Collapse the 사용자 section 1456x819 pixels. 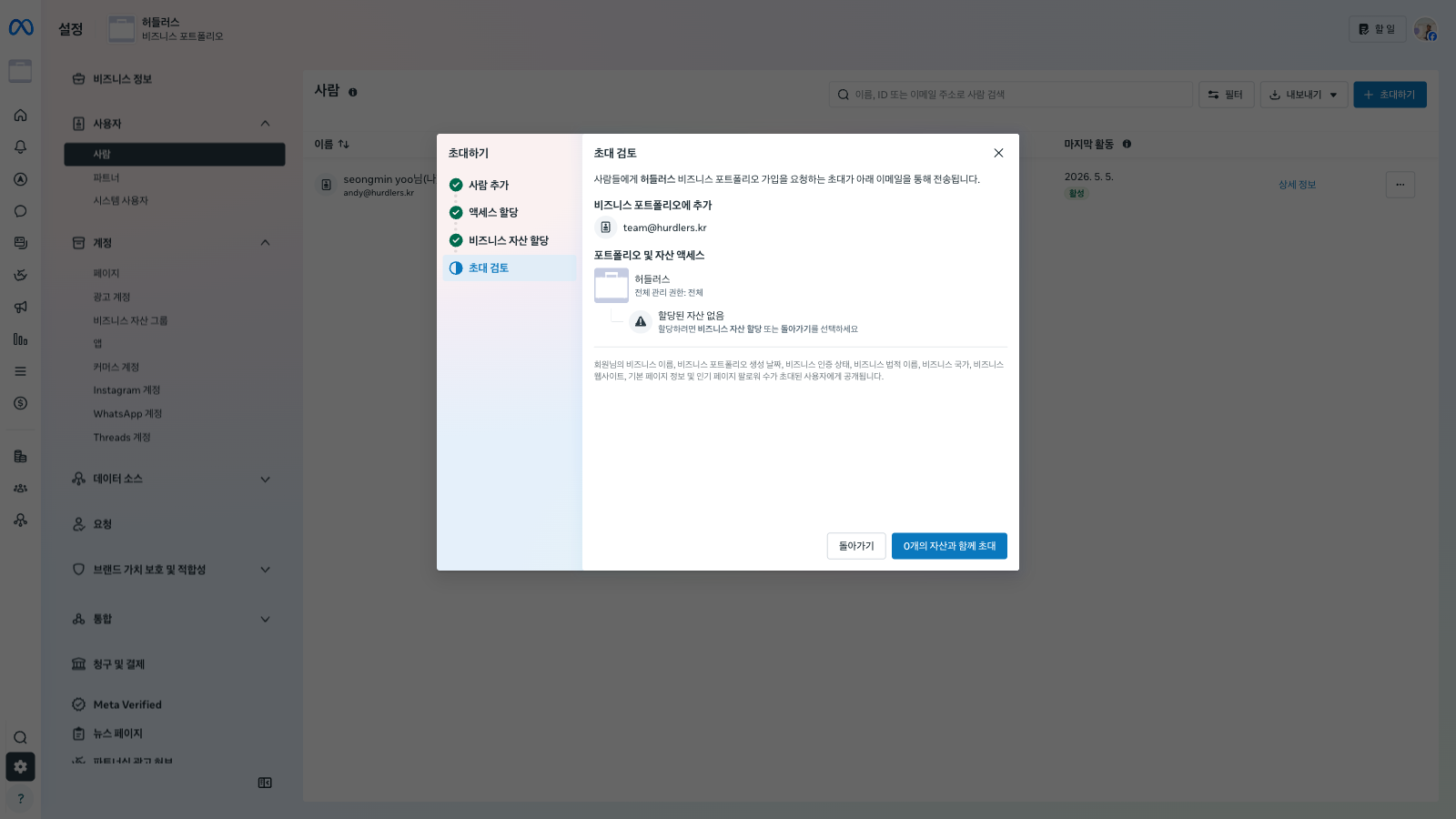click(x=265, y=123)
